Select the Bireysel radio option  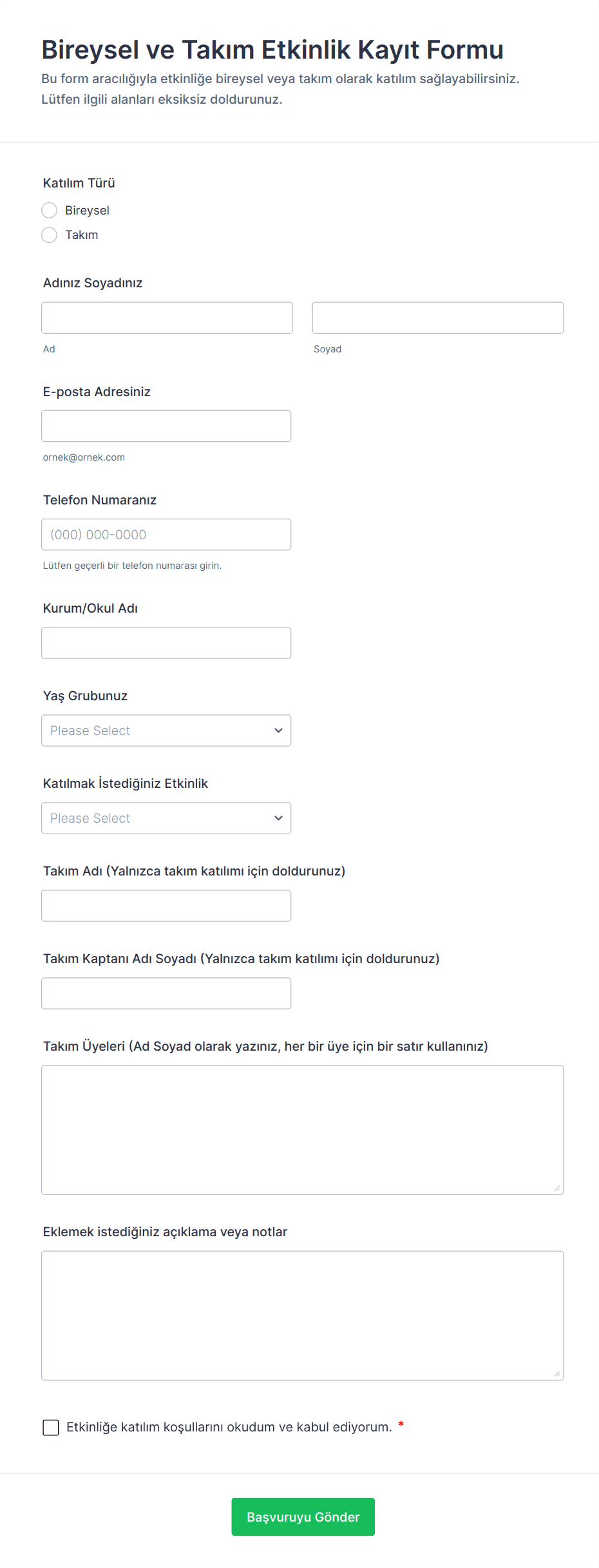point(50,211)
